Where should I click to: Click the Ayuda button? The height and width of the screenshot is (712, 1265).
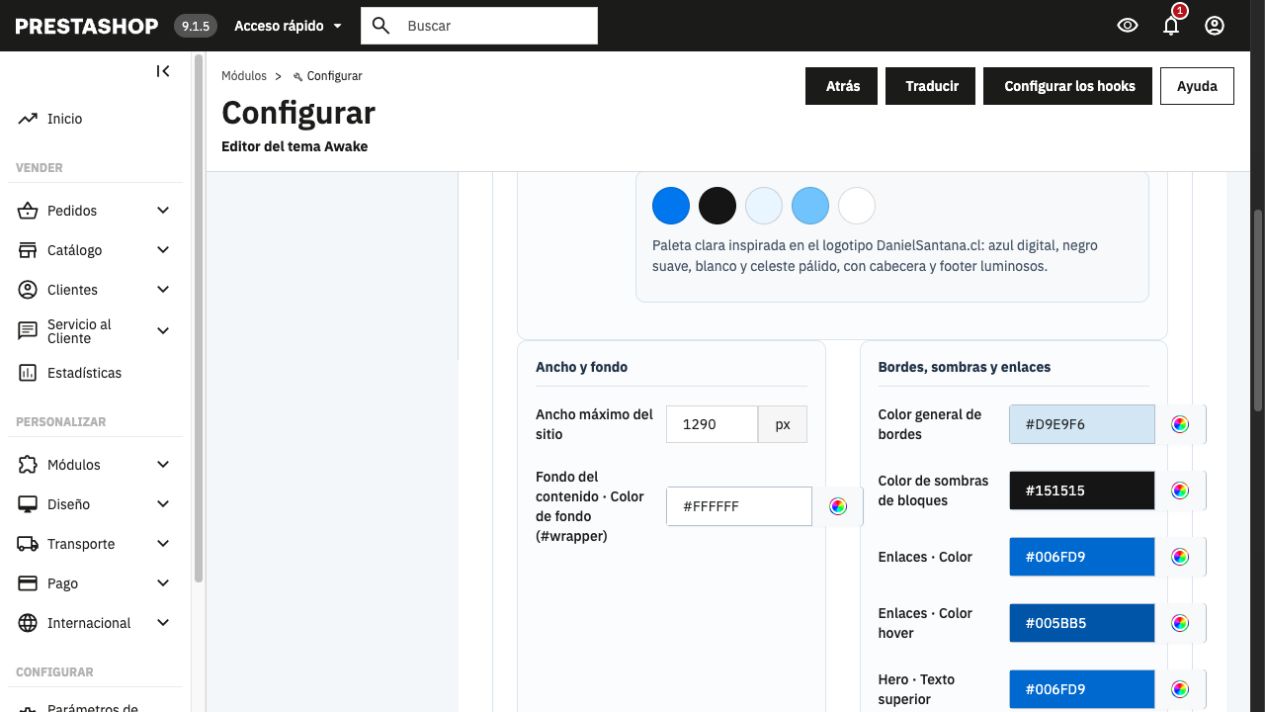[1197, 86]
